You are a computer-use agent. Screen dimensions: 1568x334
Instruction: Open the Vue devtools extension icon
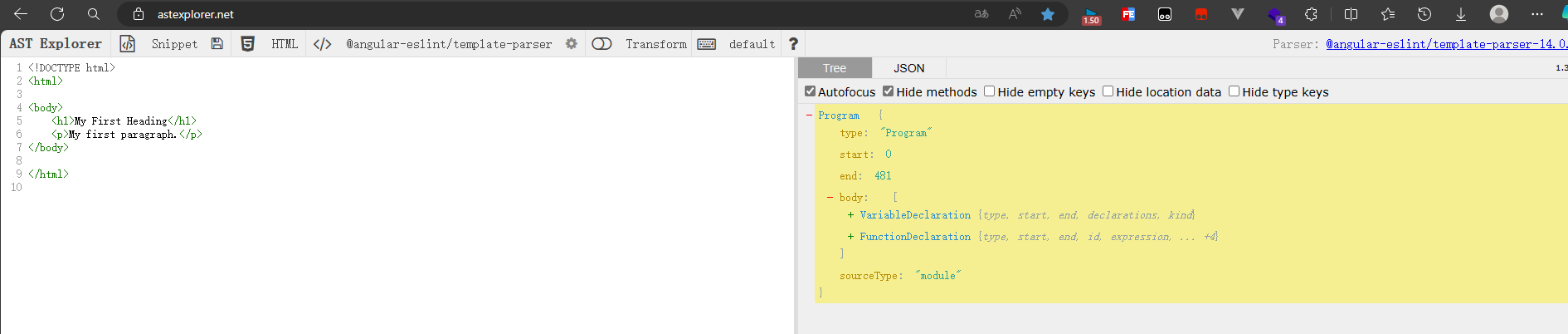pyautogui.click(x=1238, y=14)
